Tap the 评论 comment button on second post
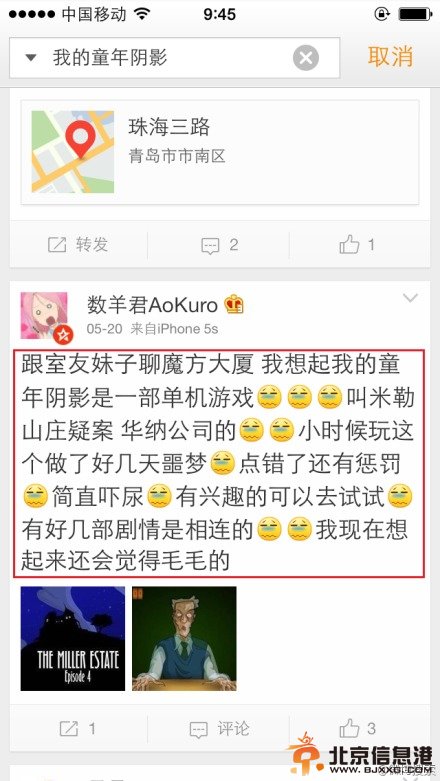This screenshot has height=781, width=440. (219, 729)
